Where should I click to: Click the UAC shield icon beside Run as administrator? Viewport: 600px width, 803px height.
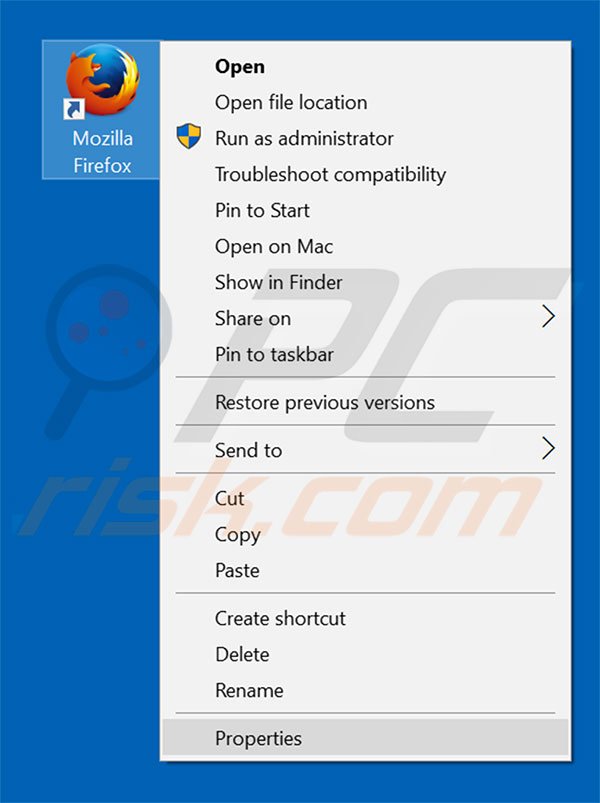tap(188, 136)
